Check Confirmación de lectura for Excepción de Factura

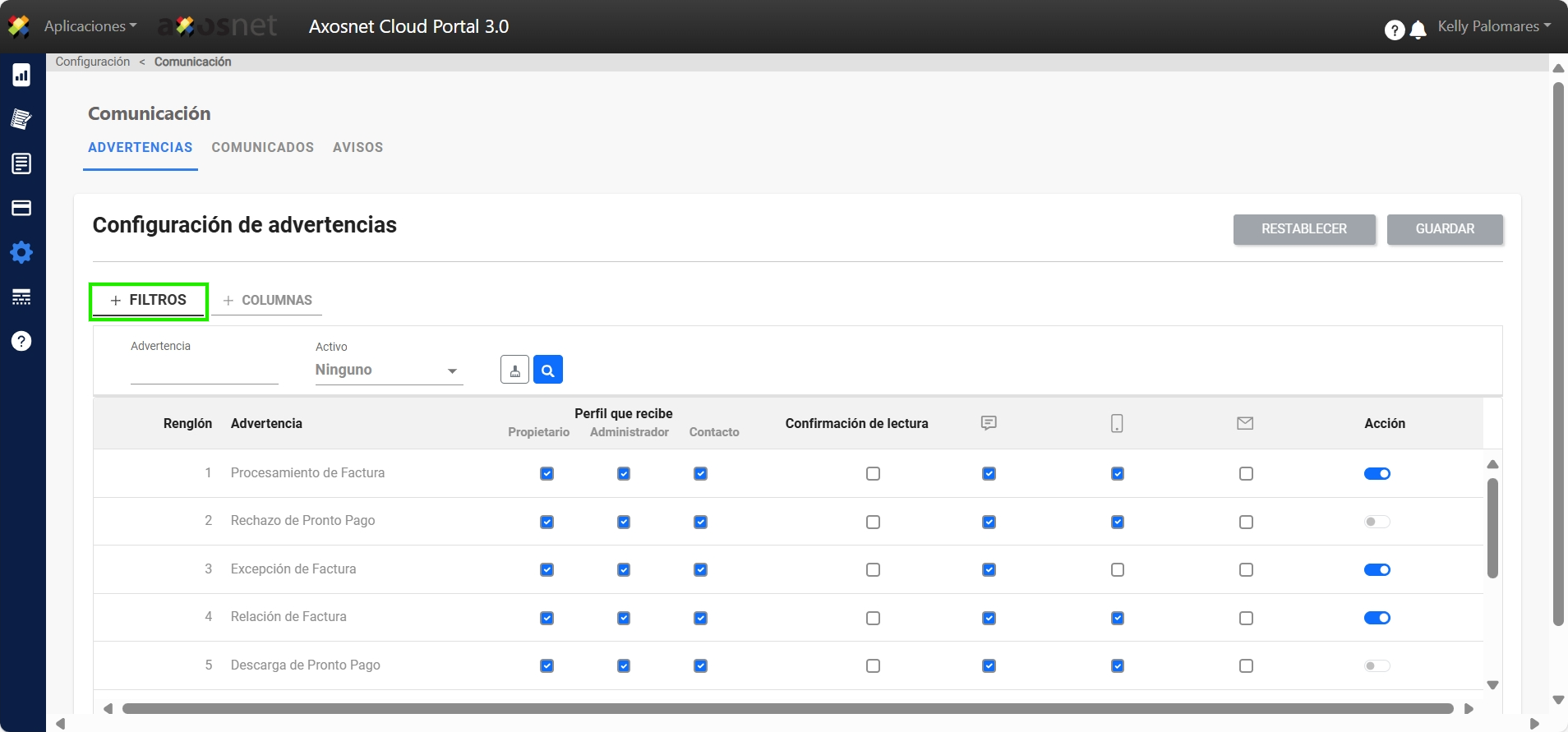873,570
